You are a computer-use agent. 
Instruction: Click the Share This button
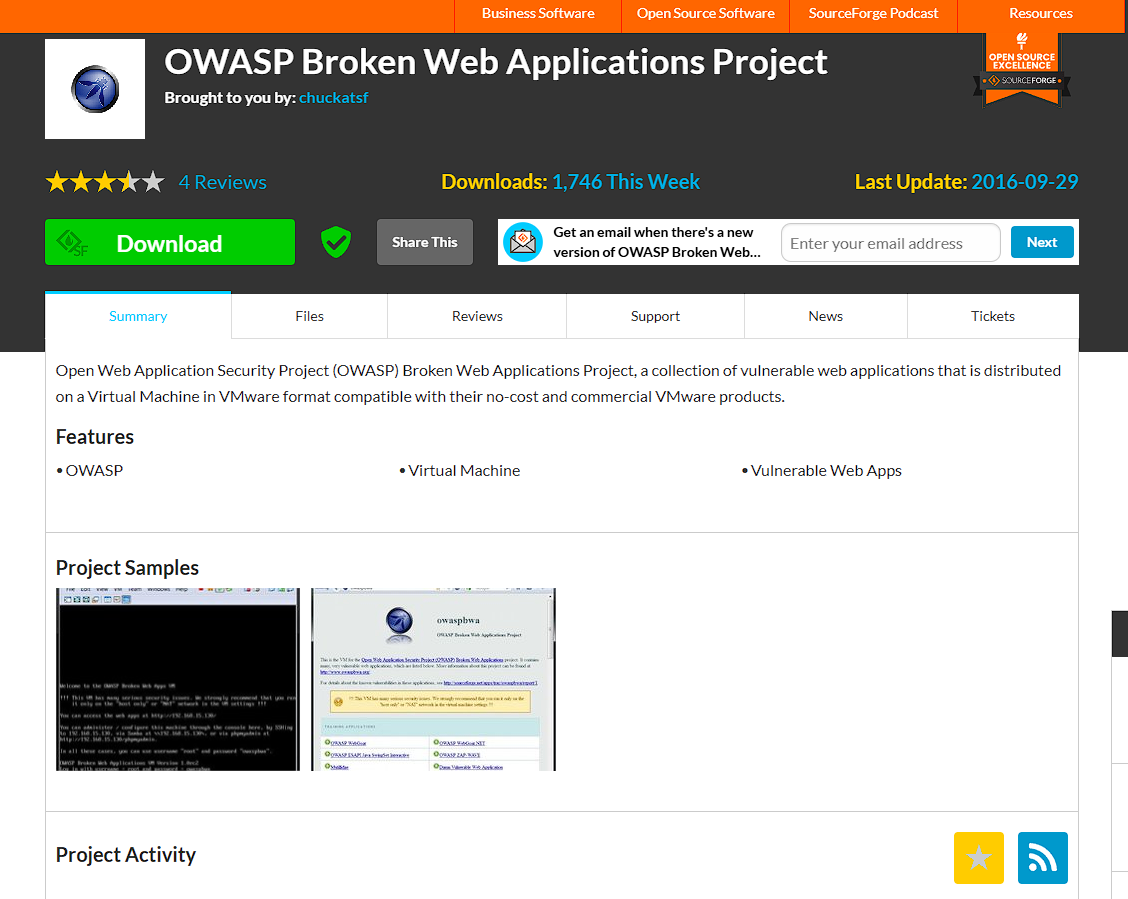(x=424, y=242)
